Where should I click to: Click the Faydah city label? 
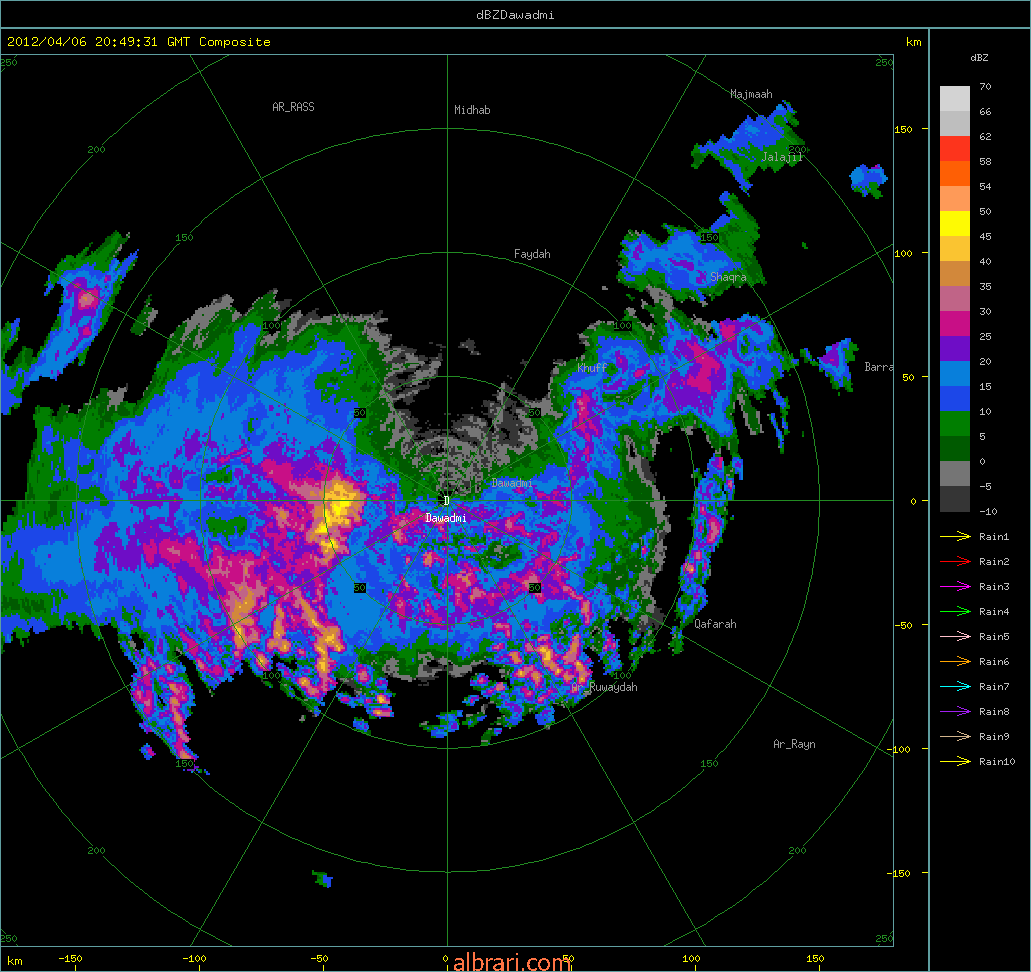(532, 254)
